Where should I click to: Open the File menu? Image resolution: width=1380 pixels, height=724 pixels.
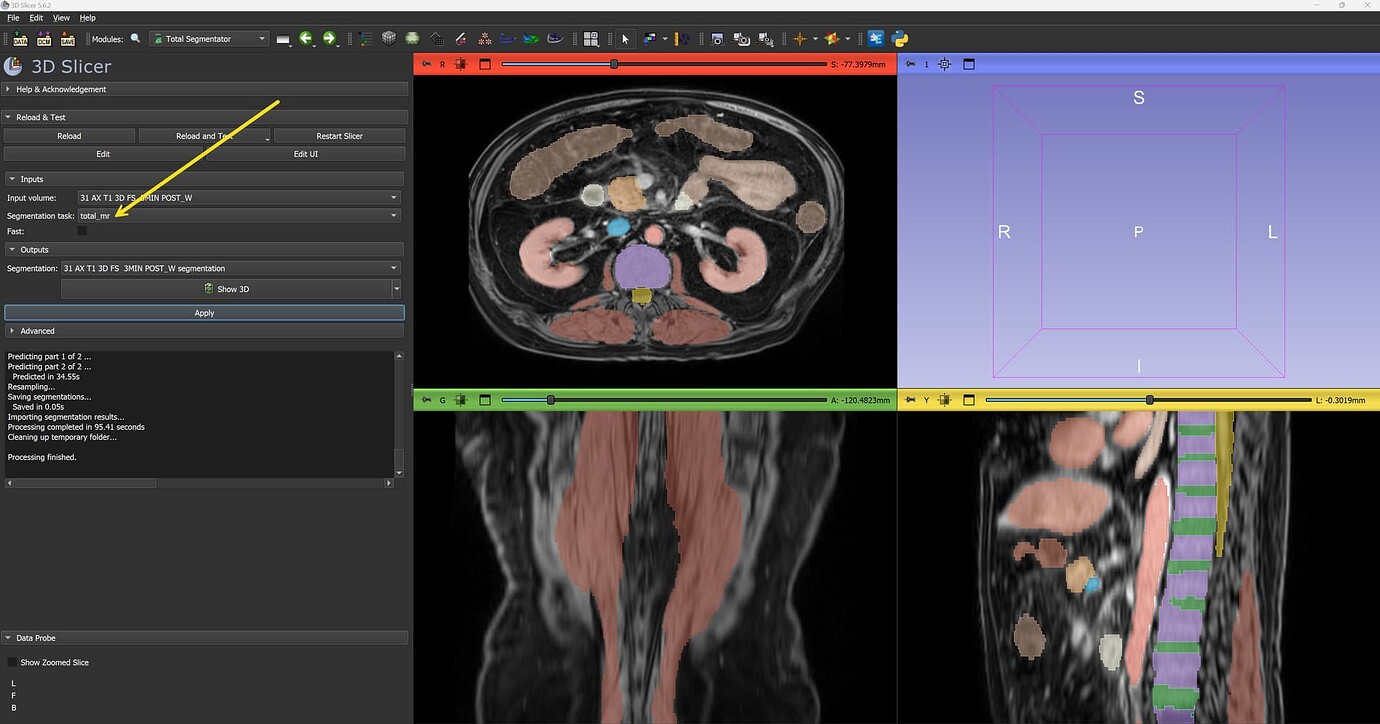coord(12,17)
